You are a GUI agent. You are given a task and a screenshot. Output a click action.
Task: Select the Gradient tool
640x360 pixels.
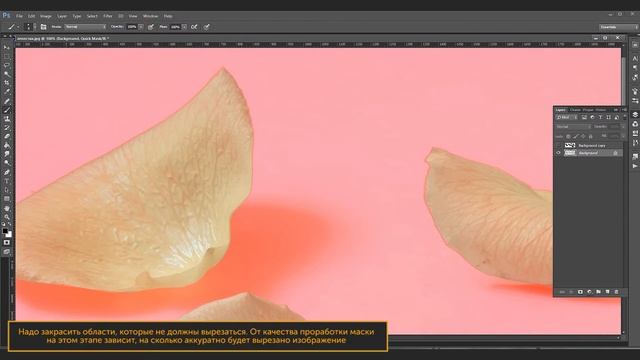coord(7,145)
